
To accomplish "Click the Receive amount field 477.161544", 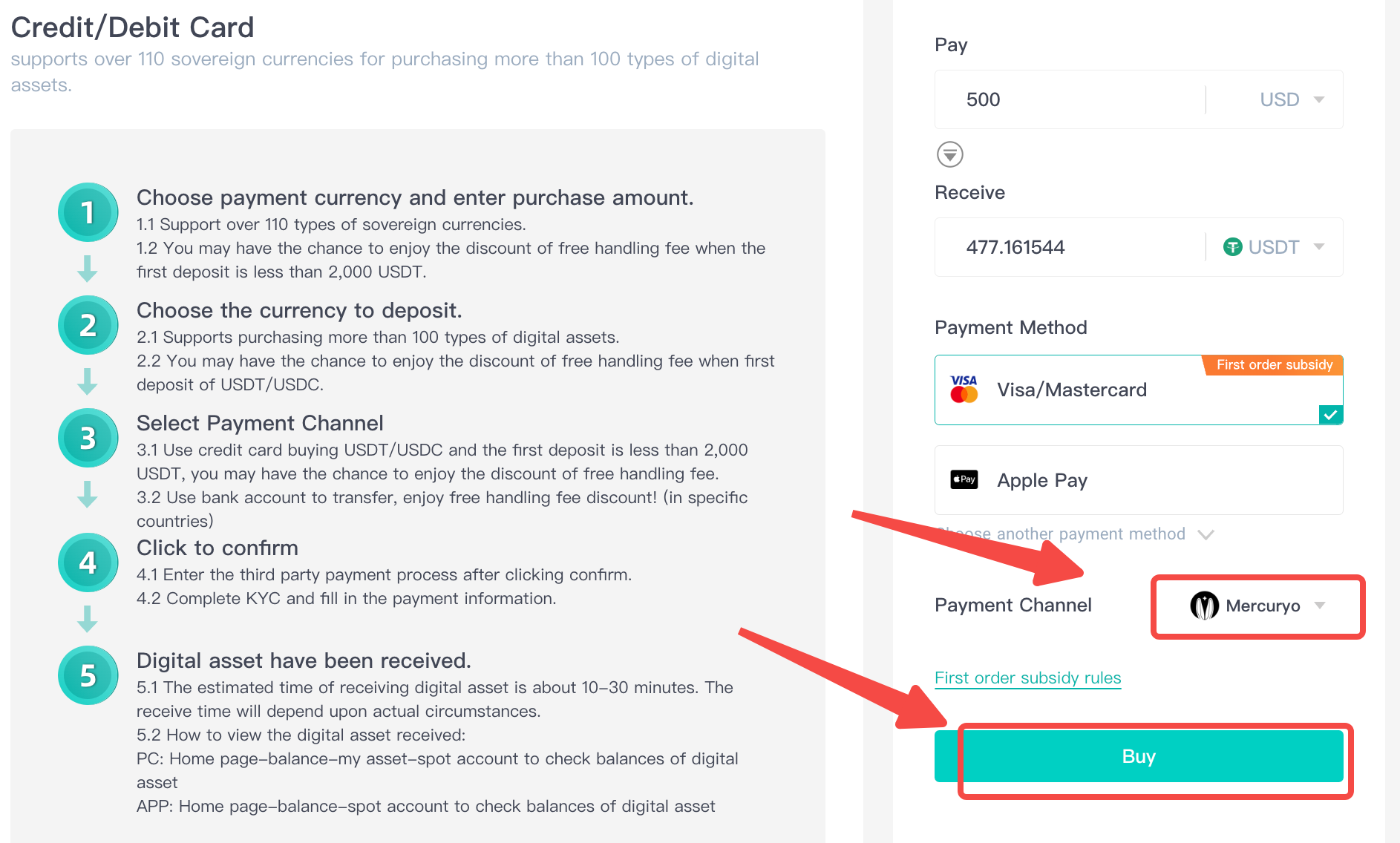I will coord(1069,247).
